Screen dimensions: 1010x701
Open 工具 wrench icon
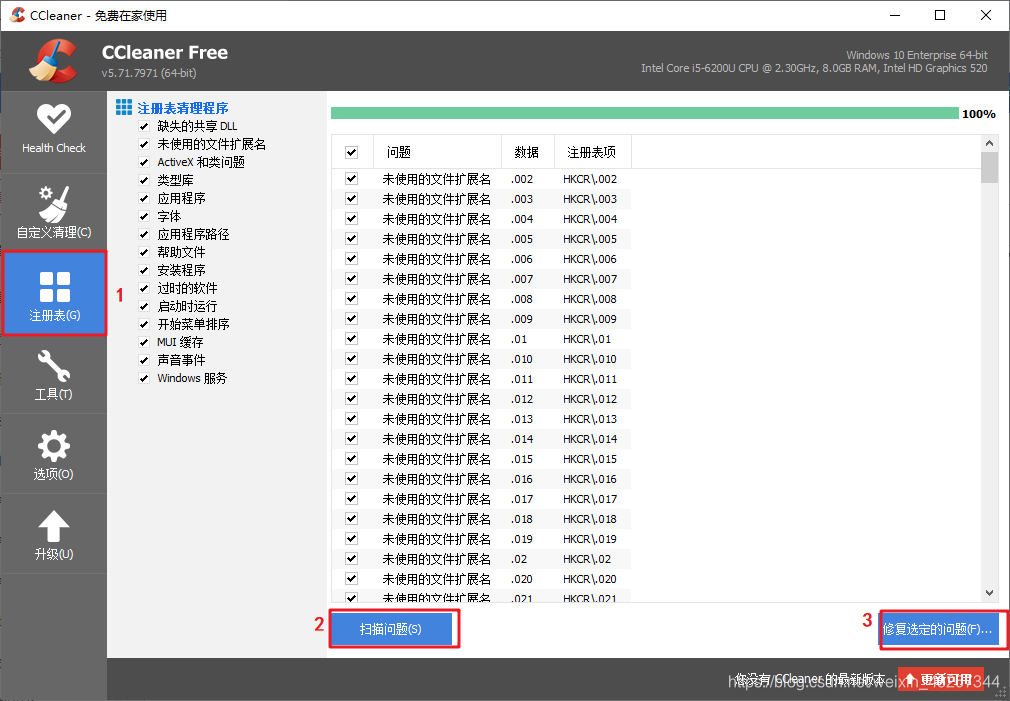click(53, 366)
